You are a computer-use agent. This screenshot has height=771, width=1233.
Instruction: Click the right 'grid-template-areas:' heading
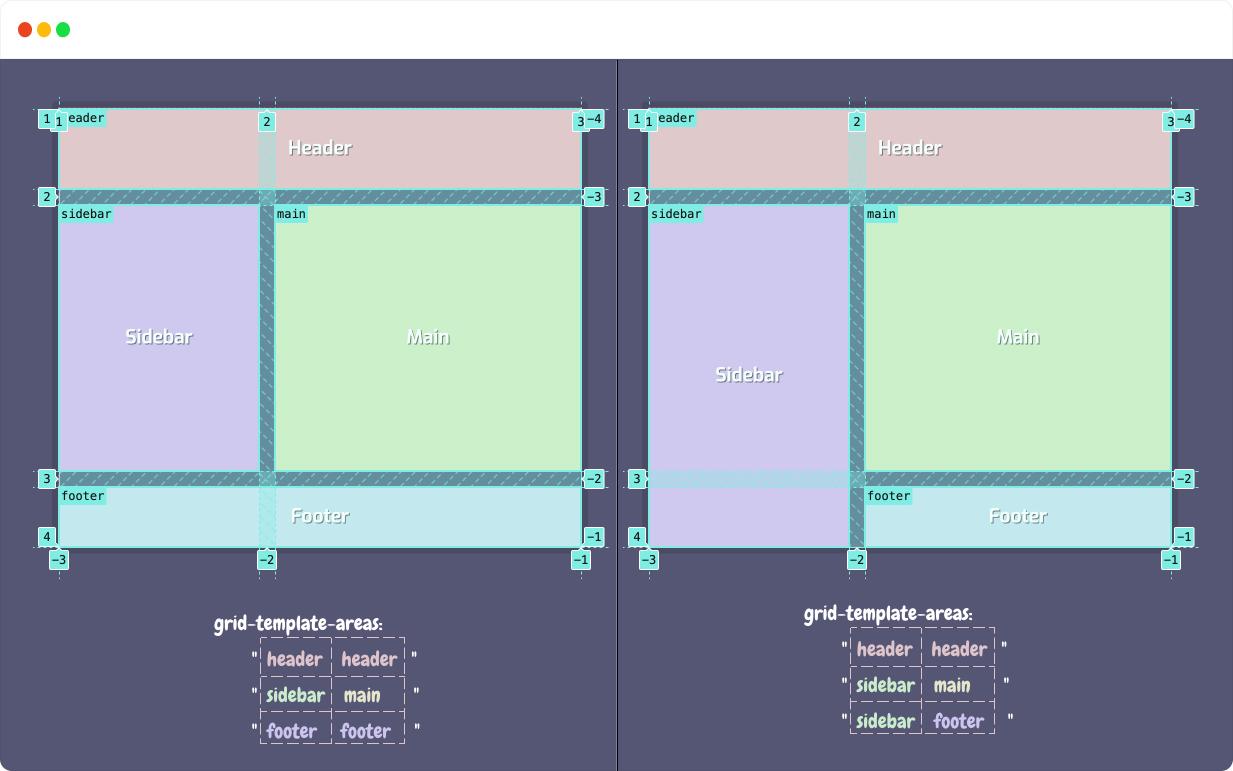(x=888, y=614)
